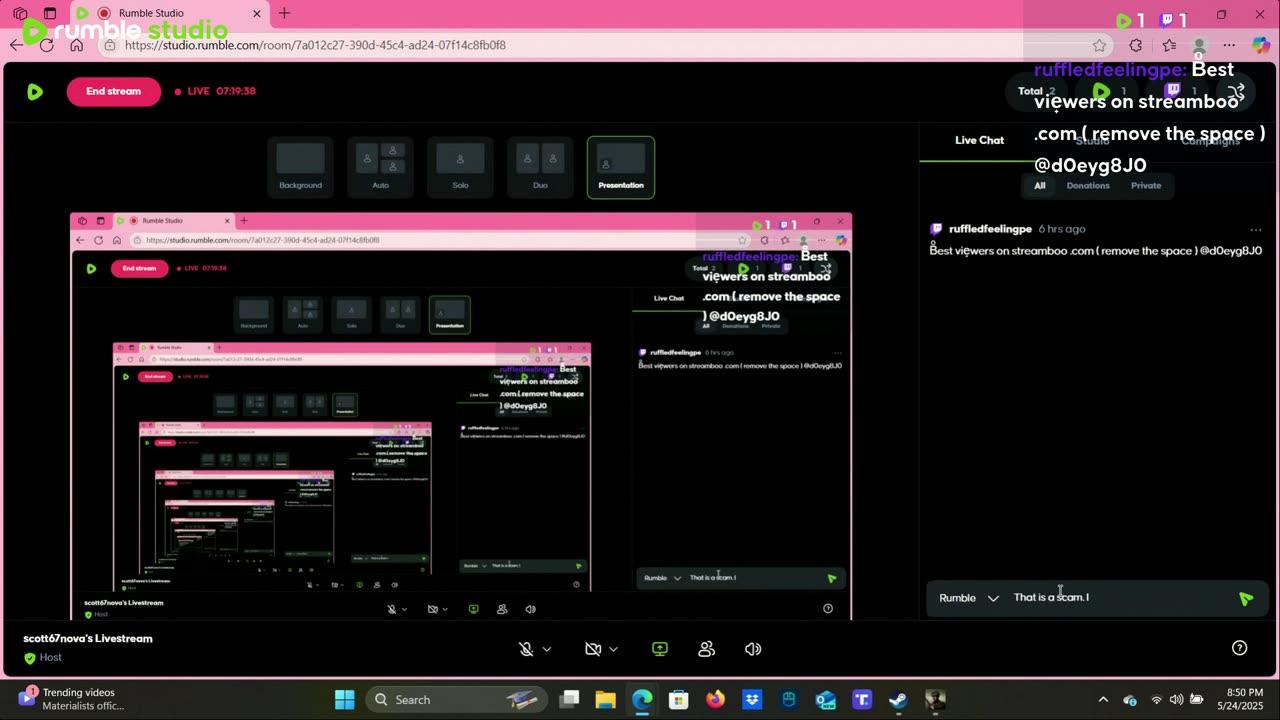1280x720 pixels.
Task: Open the Windows Start menu
Action: [x=344, y=699]
